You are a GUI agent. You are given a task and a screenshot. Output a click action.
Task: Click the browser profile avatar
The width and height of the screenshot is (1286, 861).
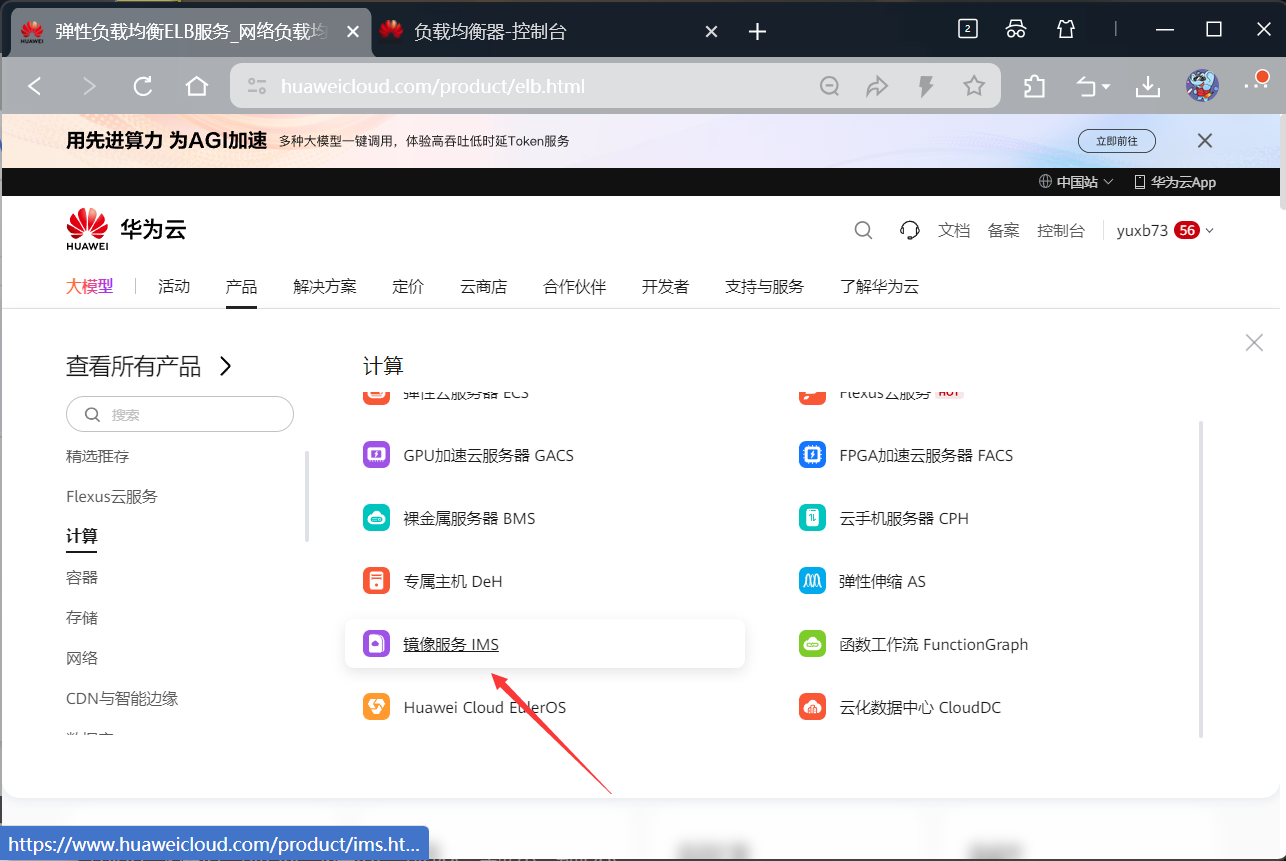click(1202, 86)
